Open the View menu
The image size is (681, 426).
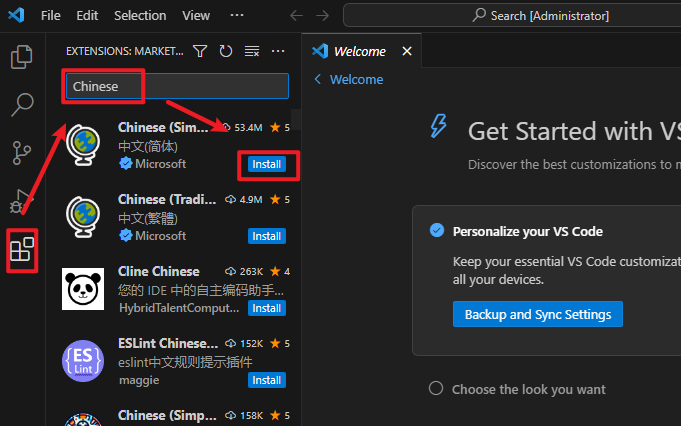click(196, 16)
